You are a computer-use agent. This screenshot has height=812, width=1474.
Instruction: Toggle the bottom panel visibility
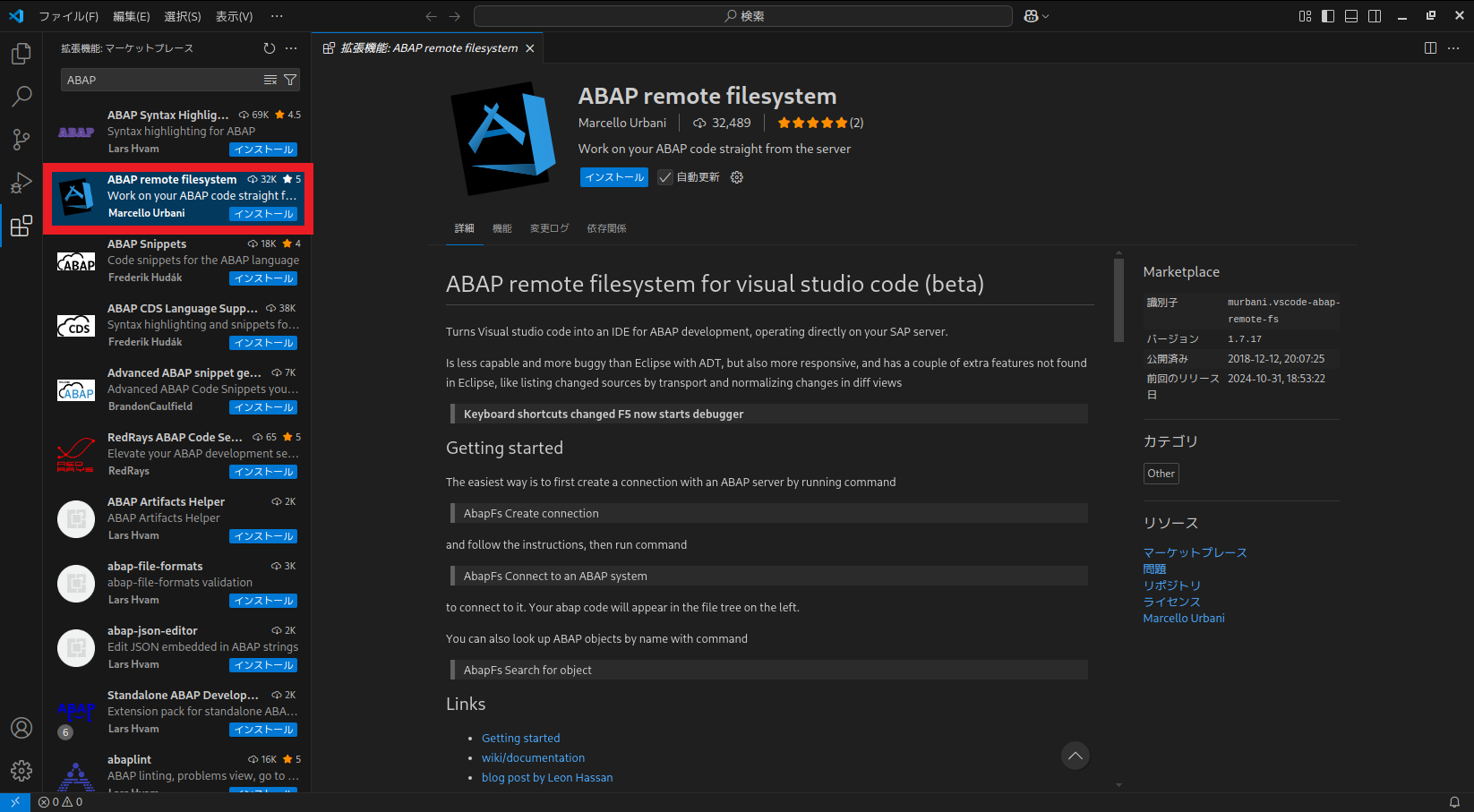[x=1350, y=15]
